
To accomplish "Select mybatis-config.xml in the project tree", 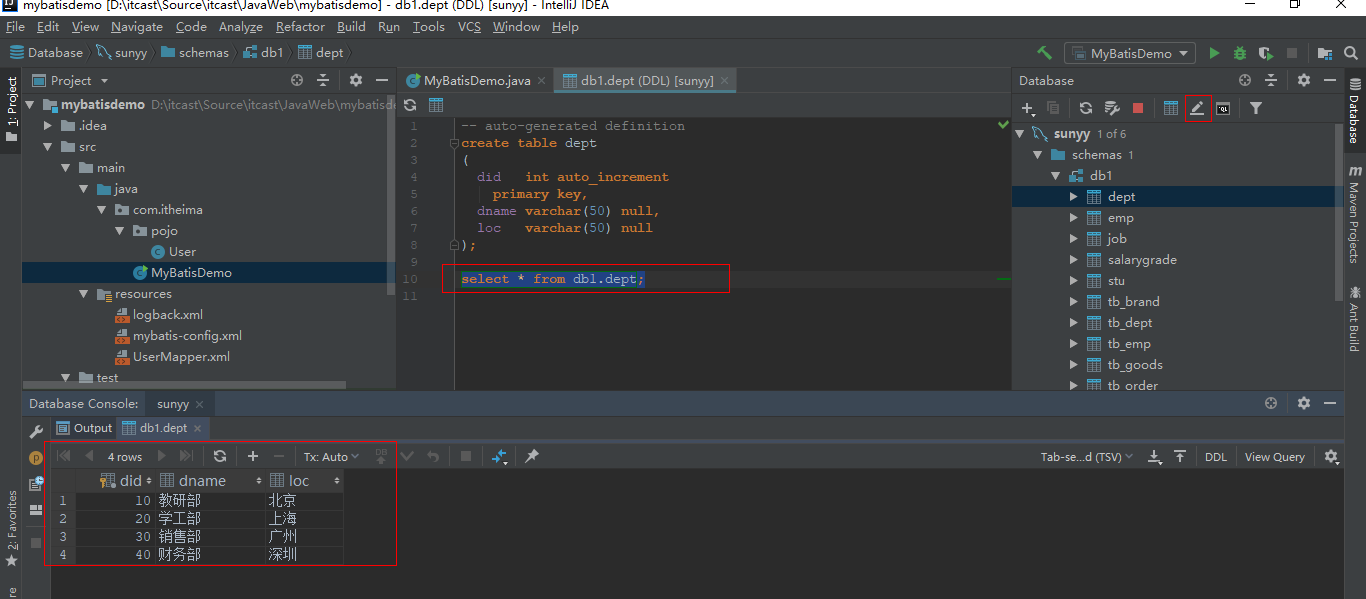I will pyautogui.click(x=187, y=336).
